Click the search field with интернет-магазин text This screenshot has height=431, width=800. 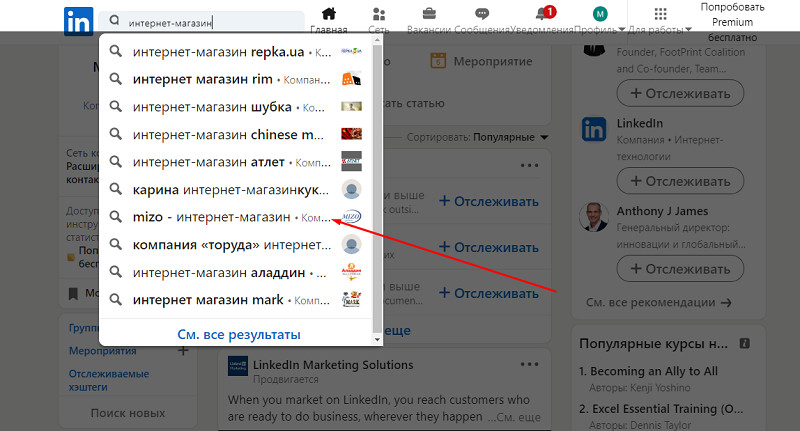[x=202, y=22]
